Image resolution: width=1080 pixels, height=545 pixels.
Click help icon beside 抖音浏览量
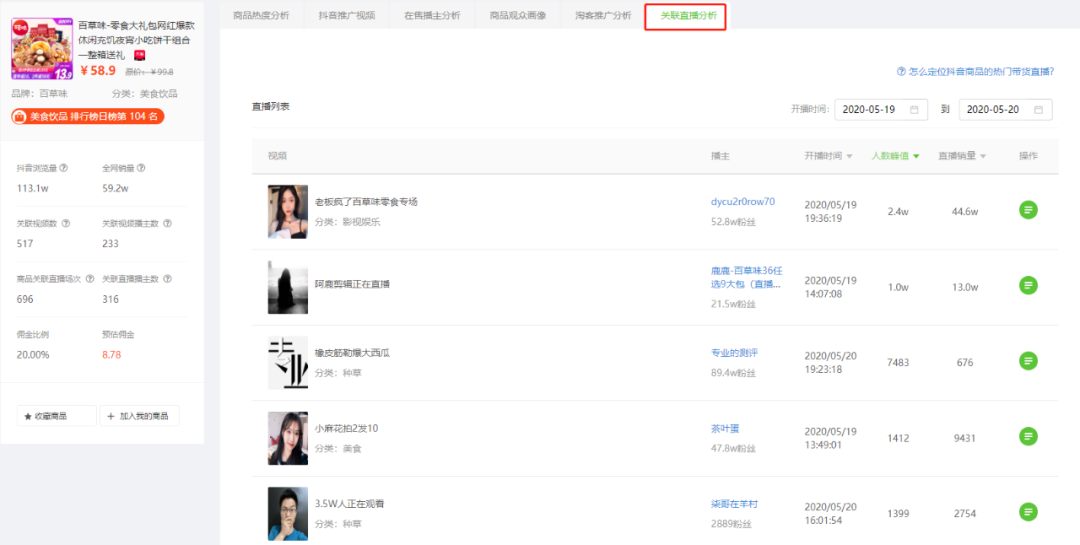(x=63, y=167)
